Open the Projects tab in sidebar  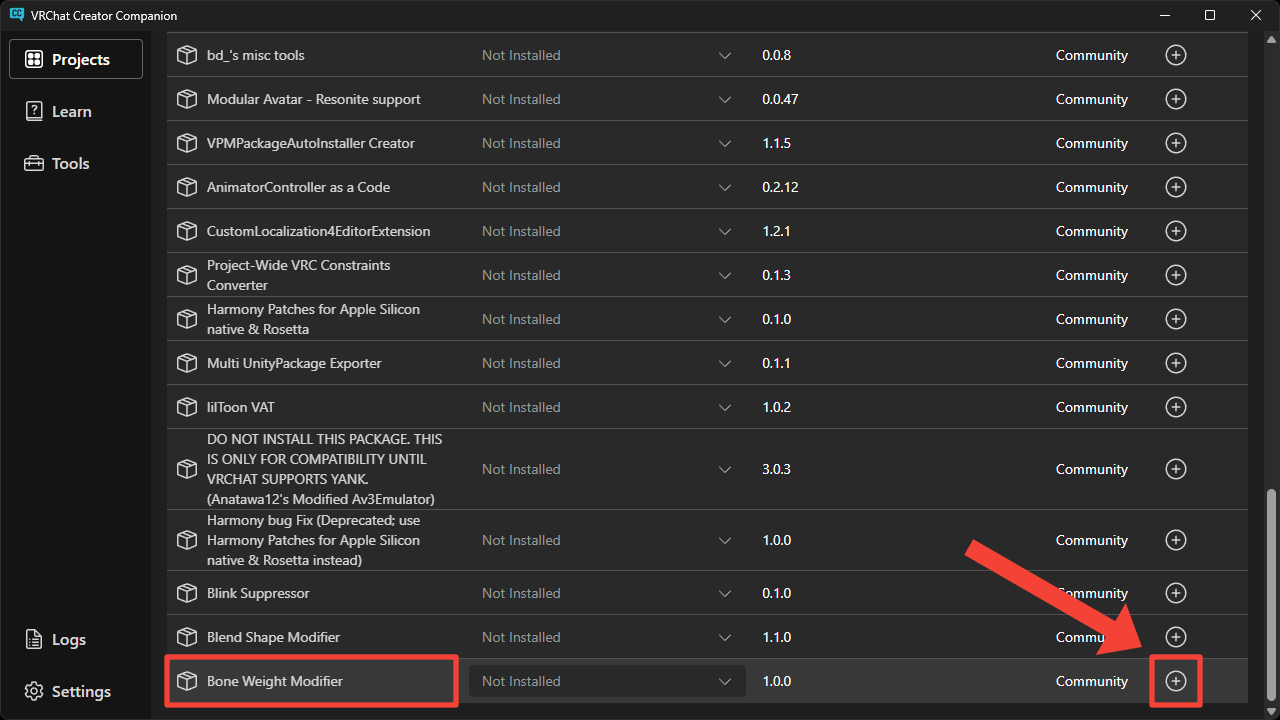pos(76,59)
